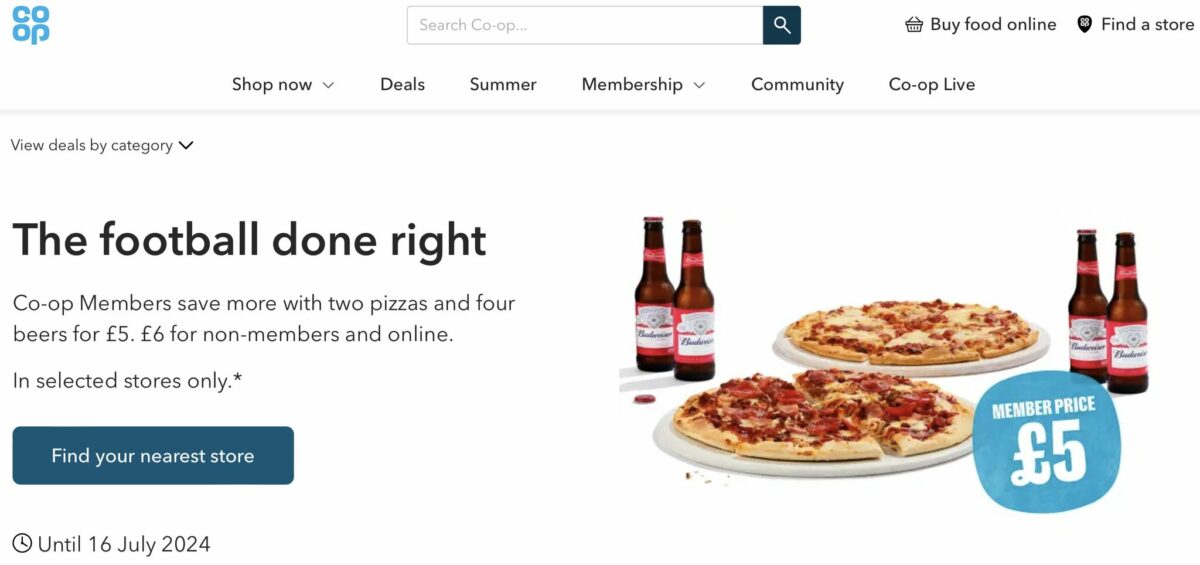1200x565 pixels.
Task: Click the Co-op logo
Action: (31, 25)
